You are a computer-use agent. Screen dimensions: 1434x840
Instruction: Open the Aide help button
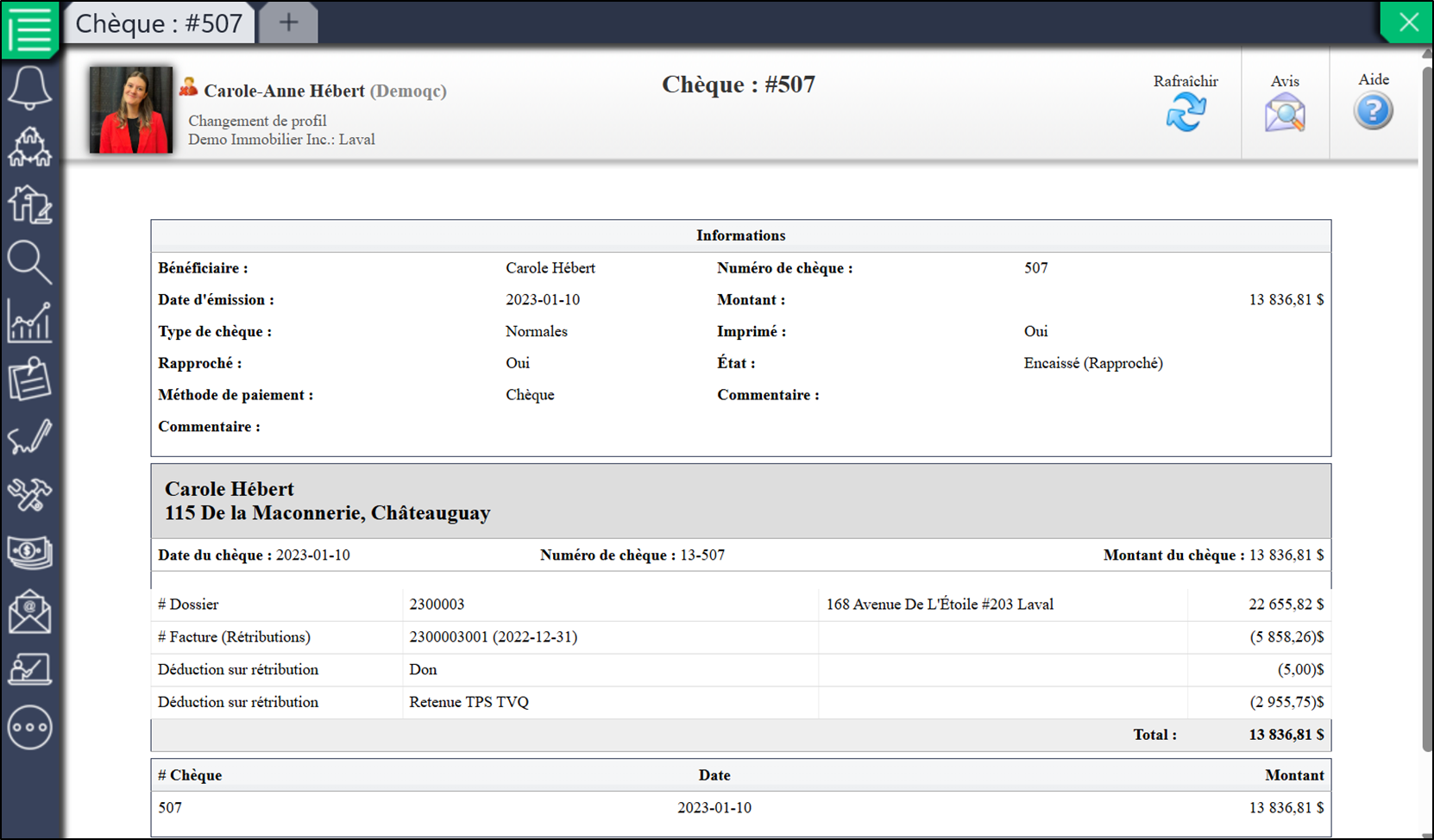pos(1374,102)
